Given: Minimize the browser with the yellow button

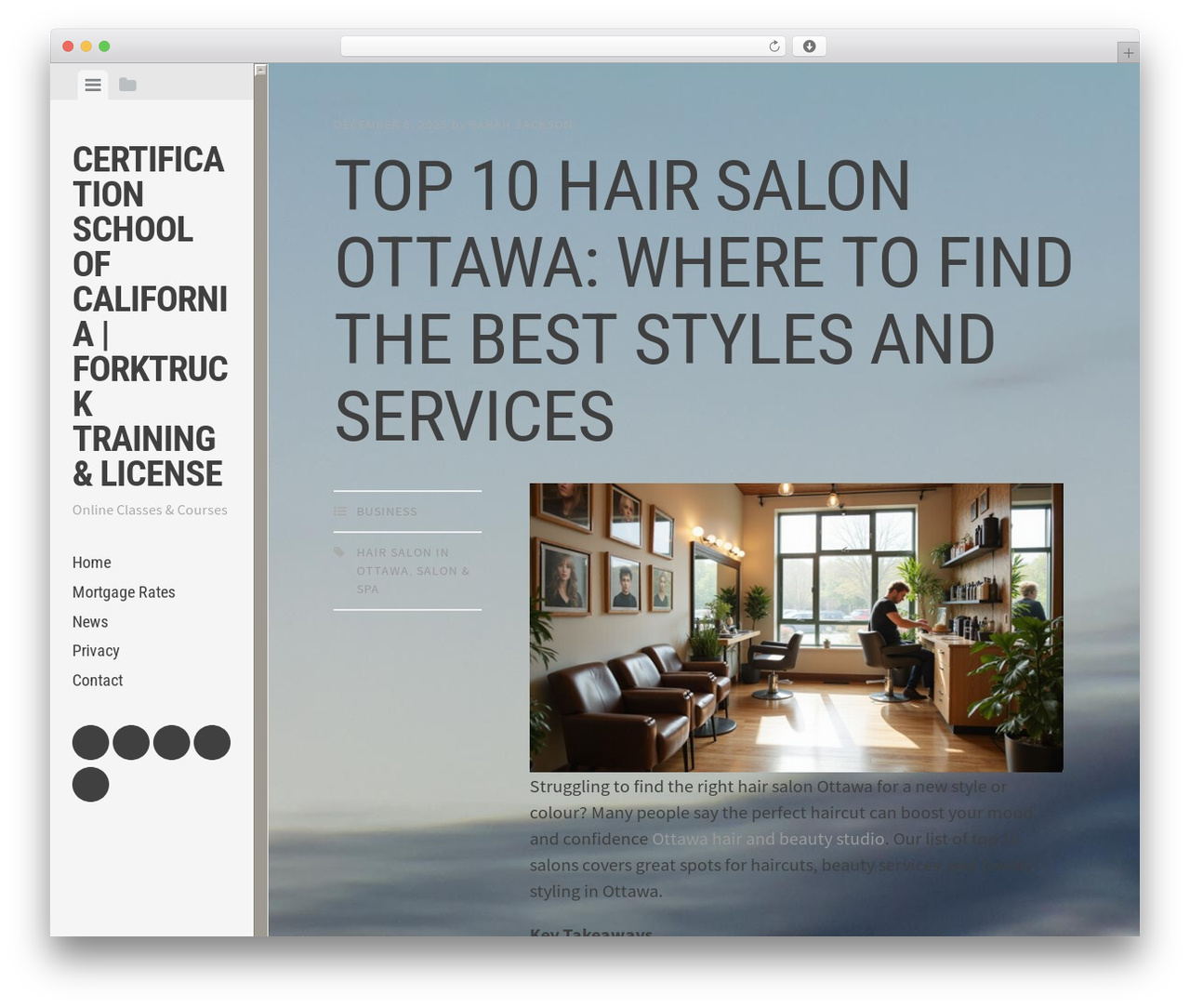Looking at the screenshot, I should 86,46.
